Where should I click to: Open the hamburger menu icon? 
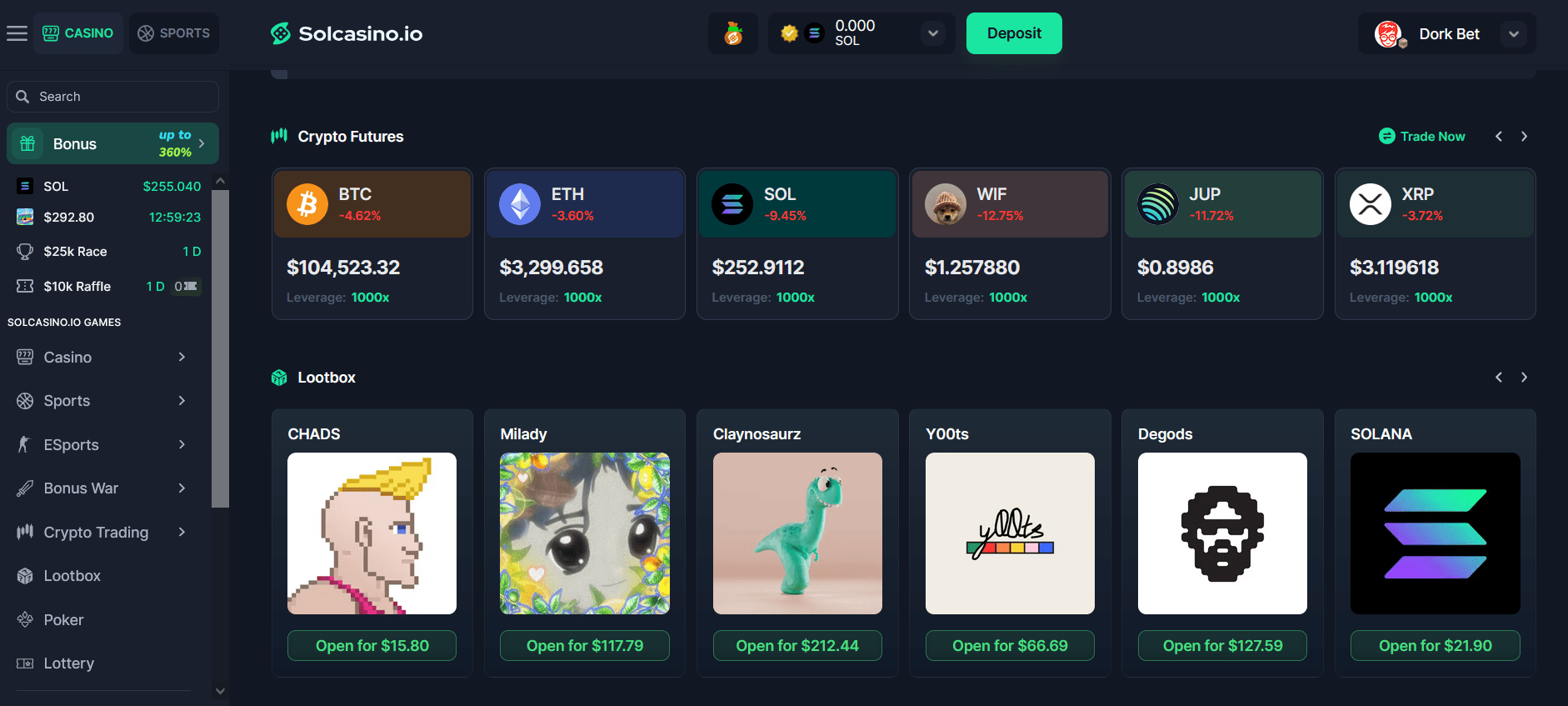click(17, 33)
